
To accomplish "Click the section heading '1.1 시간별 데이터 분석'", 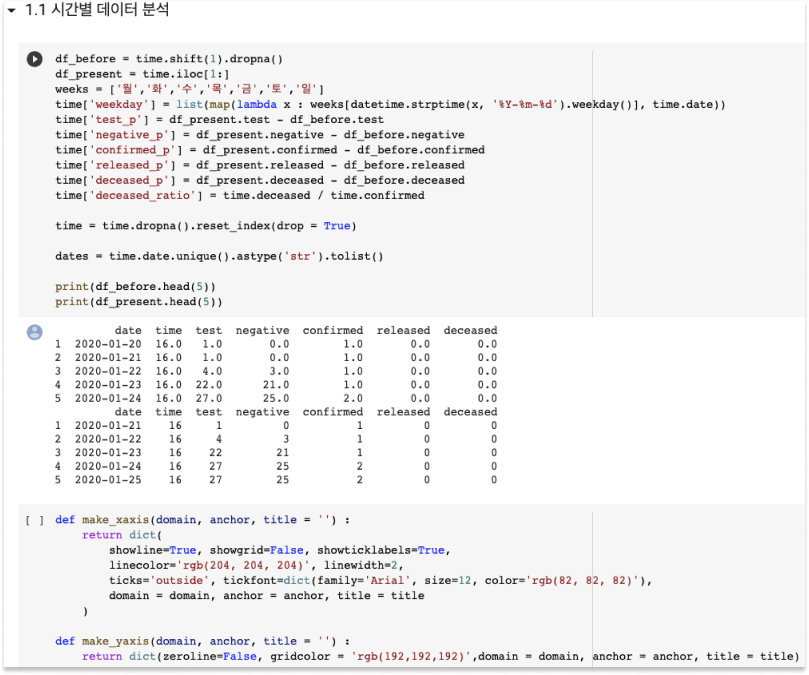I will click(97, 9).
